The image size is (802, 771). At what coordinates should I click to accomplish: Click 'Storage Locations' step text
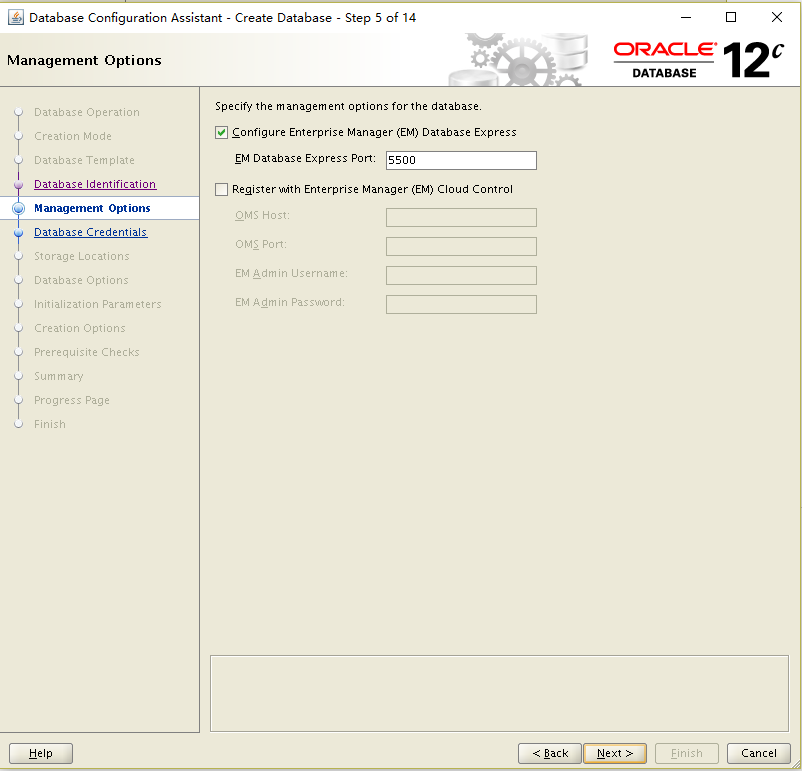(x=82, y=256)
